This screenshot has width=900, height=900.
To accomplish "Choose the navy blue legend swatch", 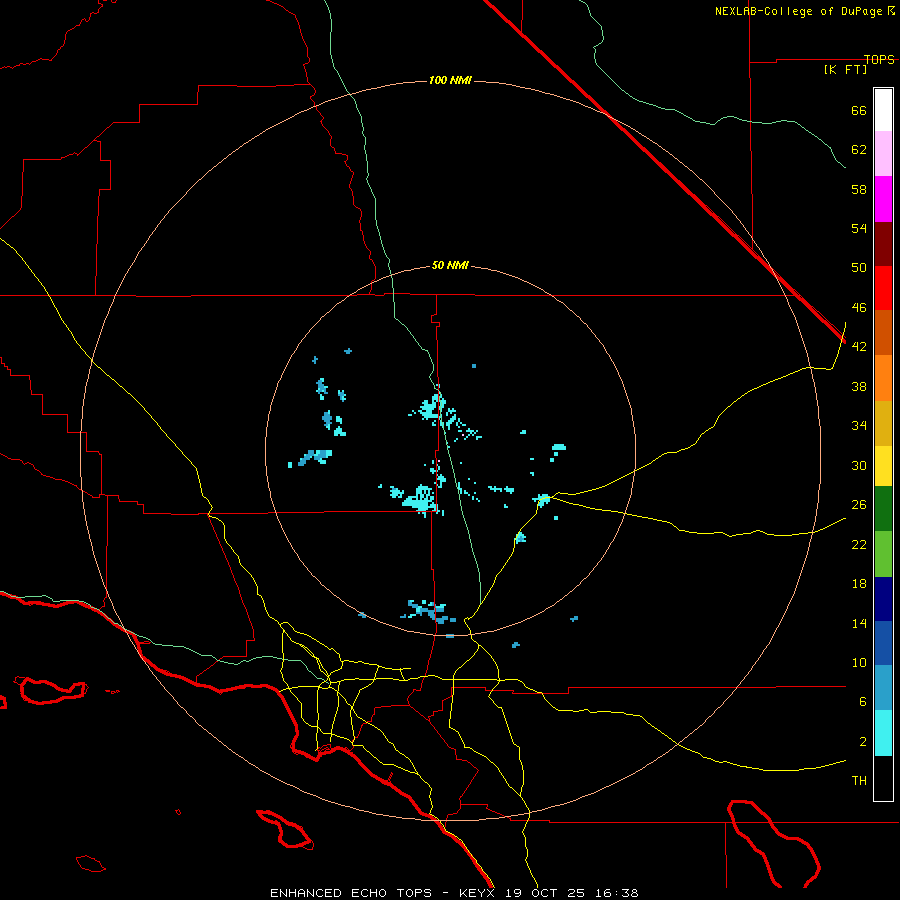I will tap(883, 598).
